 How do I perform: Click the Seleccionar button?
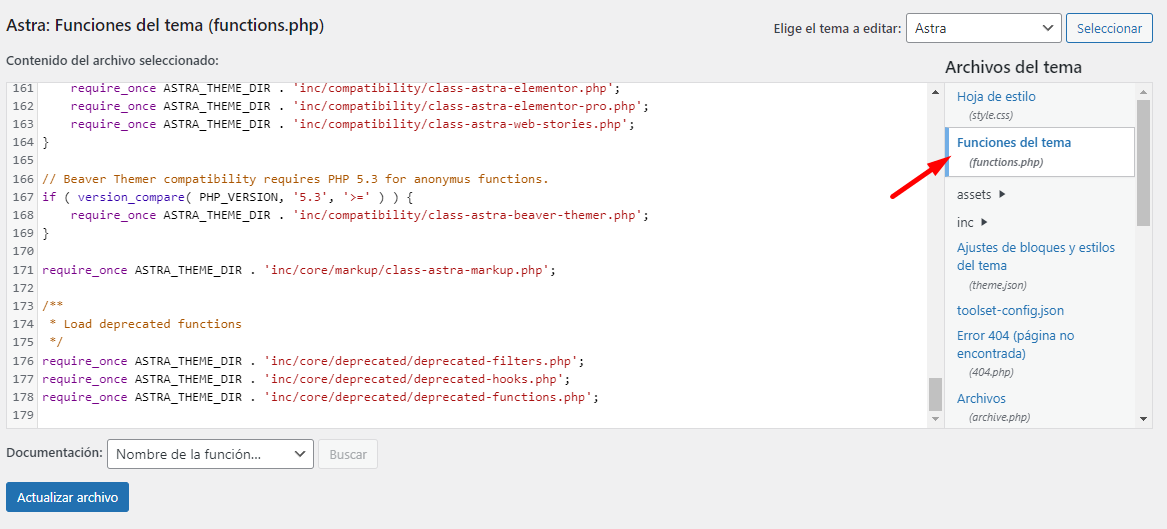pos(1109,28)
